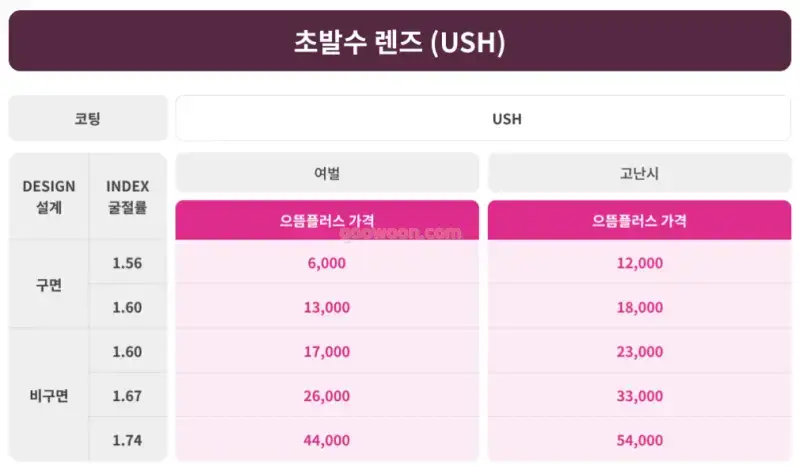Click the 1.74 index cell
The height and width of the screenshot is (470, 800).
coord(128,439)
